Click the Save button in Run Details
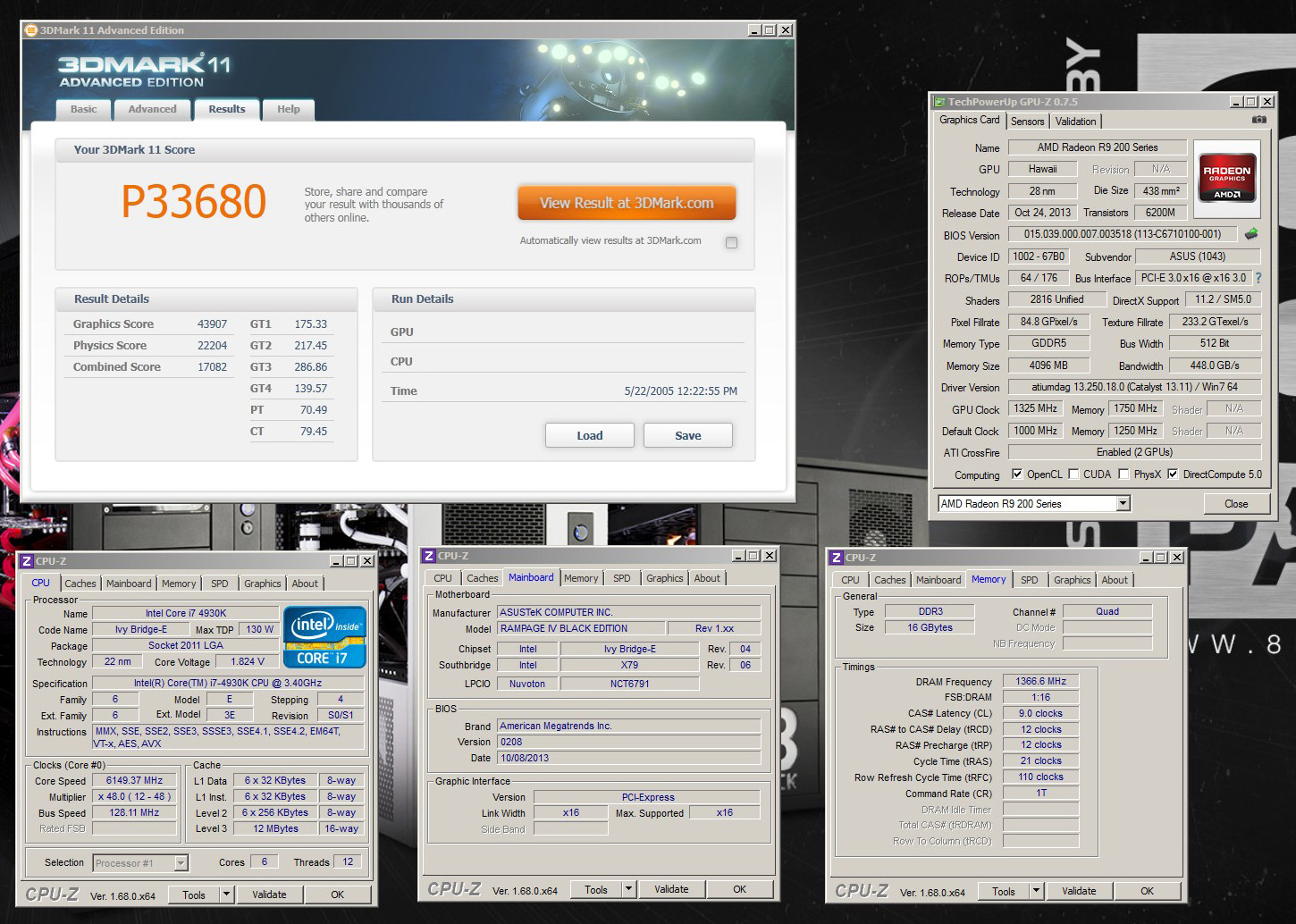Image resolution: width=1296 pixels, height=924 pixels. (x=688, y=435)
